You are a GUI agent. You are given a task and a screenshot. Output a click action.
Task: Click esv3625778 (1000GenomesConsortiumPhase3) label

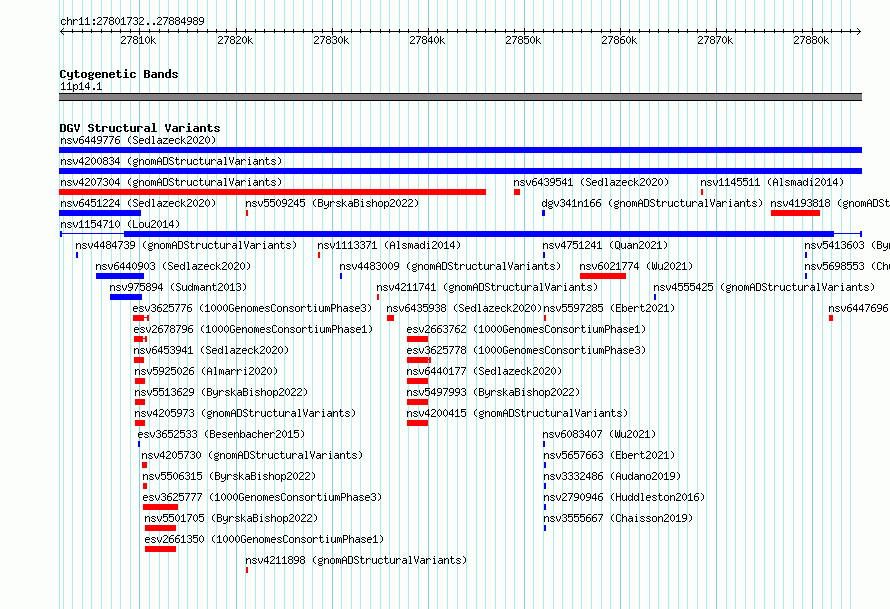point(526,350)
